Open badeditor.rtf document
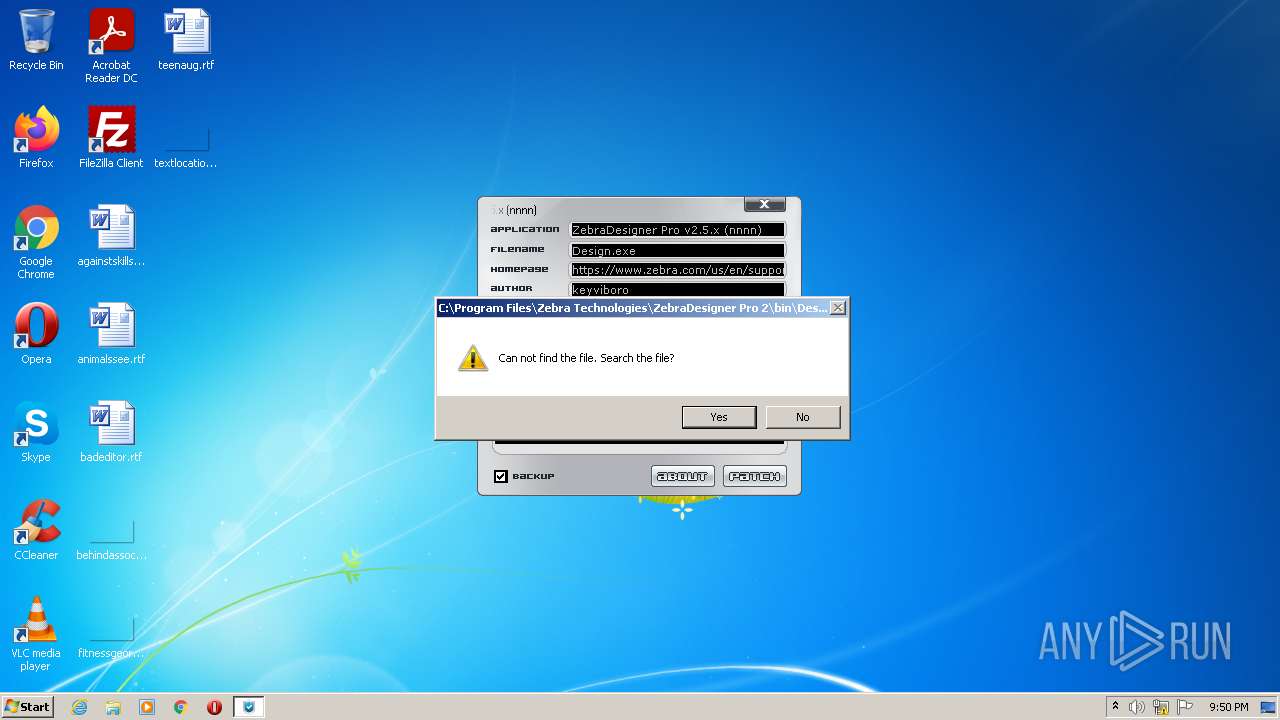 click(x=111, y=432)
